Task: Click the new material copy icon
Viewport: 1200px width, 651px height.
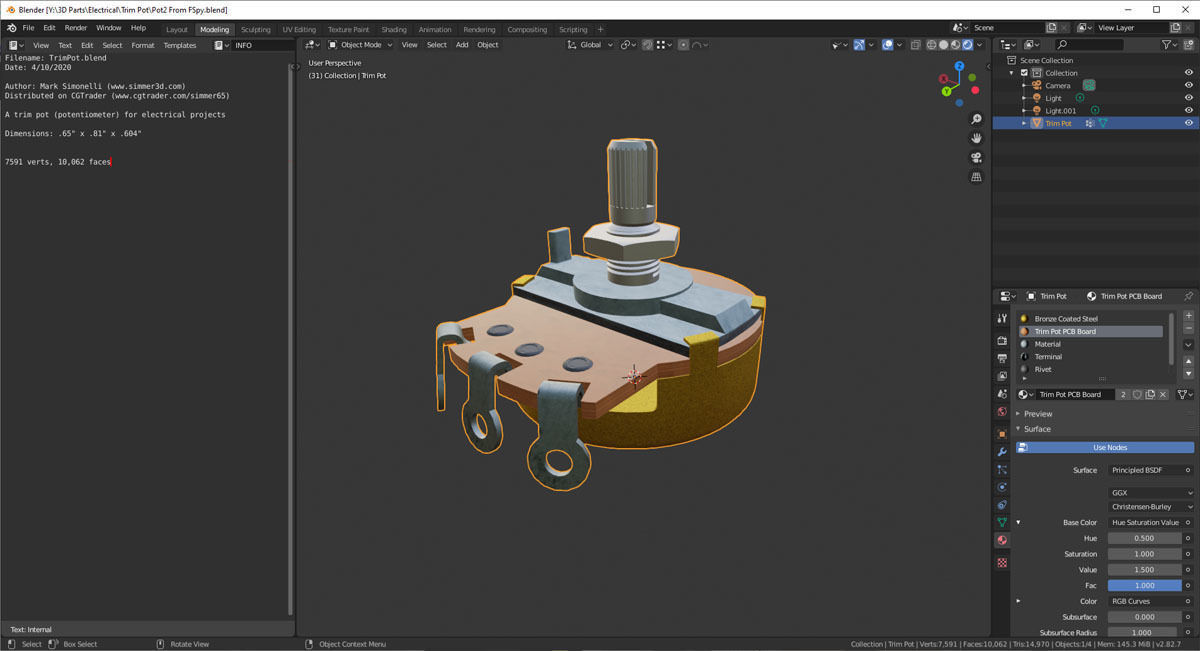Action: click(x=1150, y=394)
